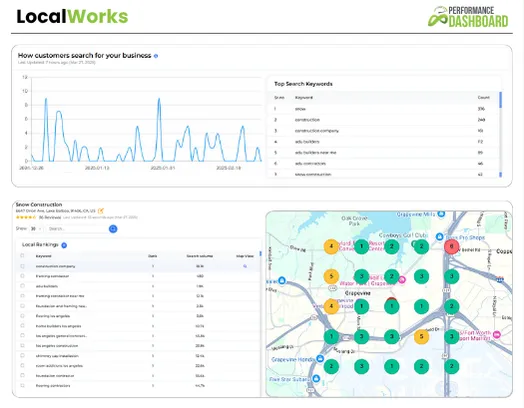The height and width of the screenshot is (408, 524).
Task: Click the Snow Construction business name
Action: 39,205
